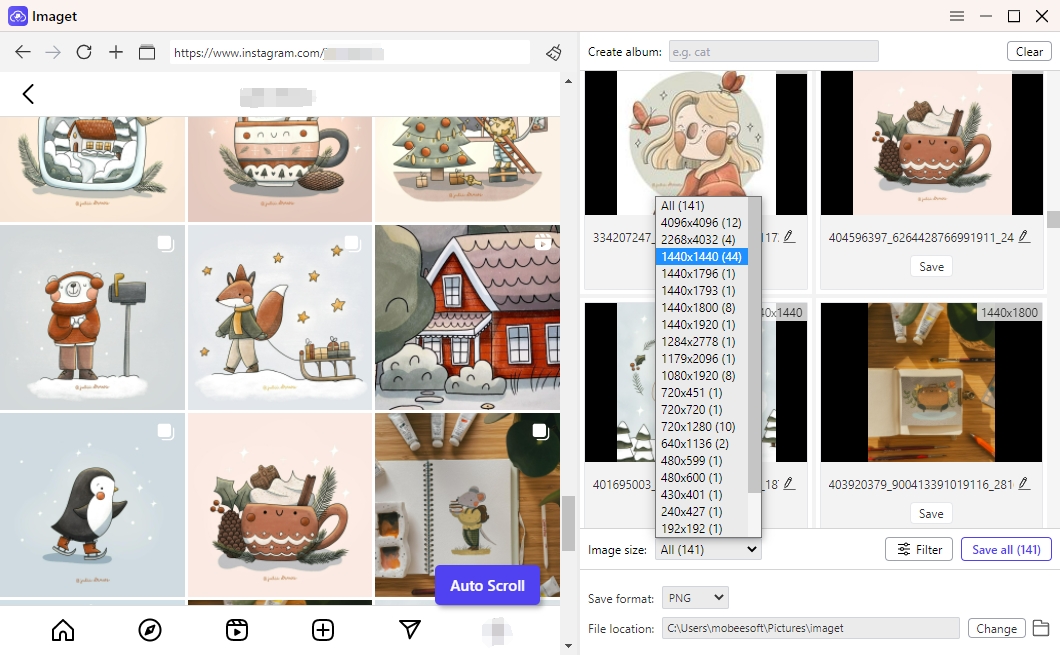
Task: Reload the page with refresh icon
Action: coord(84,52)
